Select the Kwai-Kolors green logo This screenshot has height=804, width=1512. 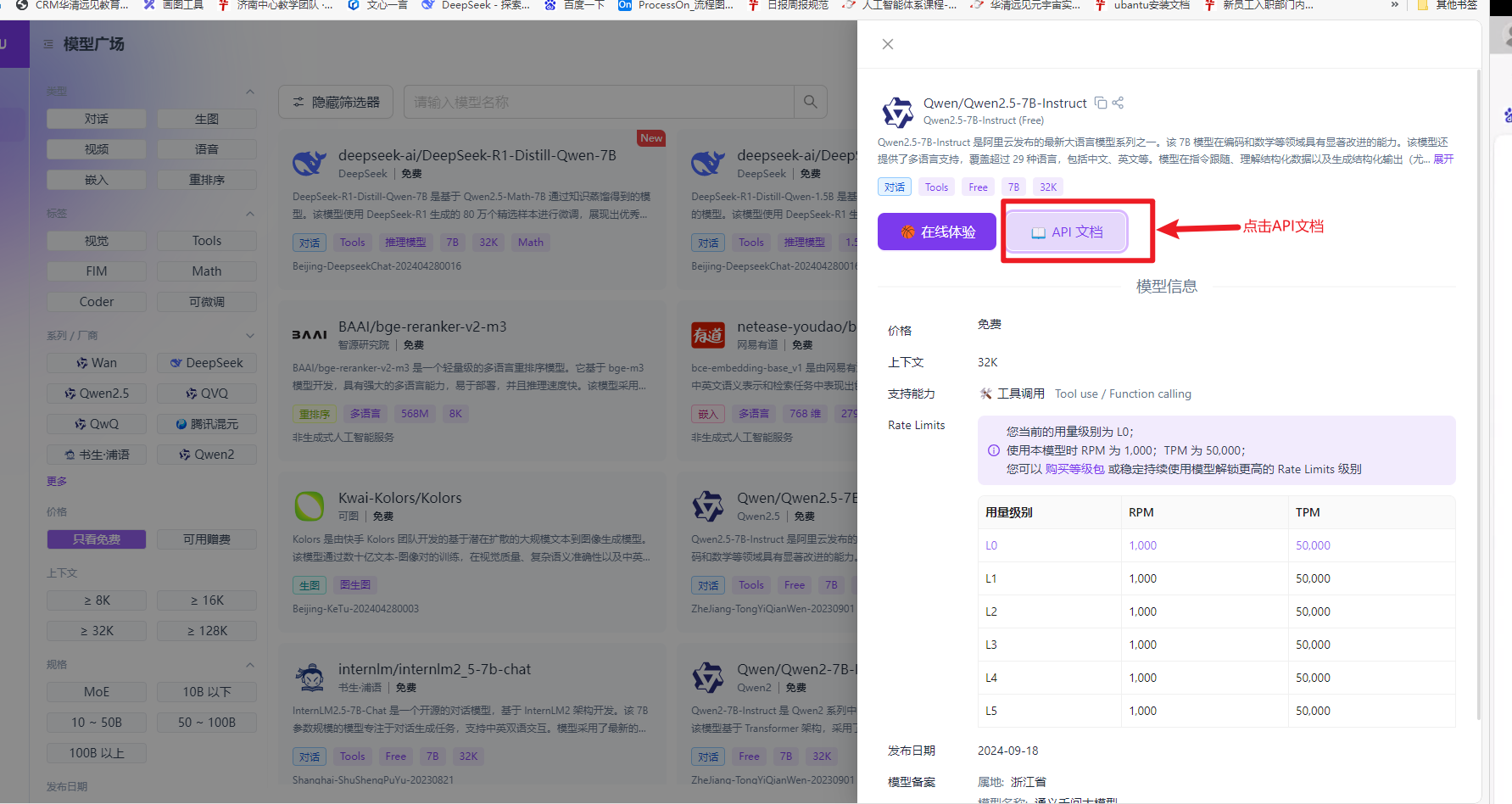(x=310, y=505)
